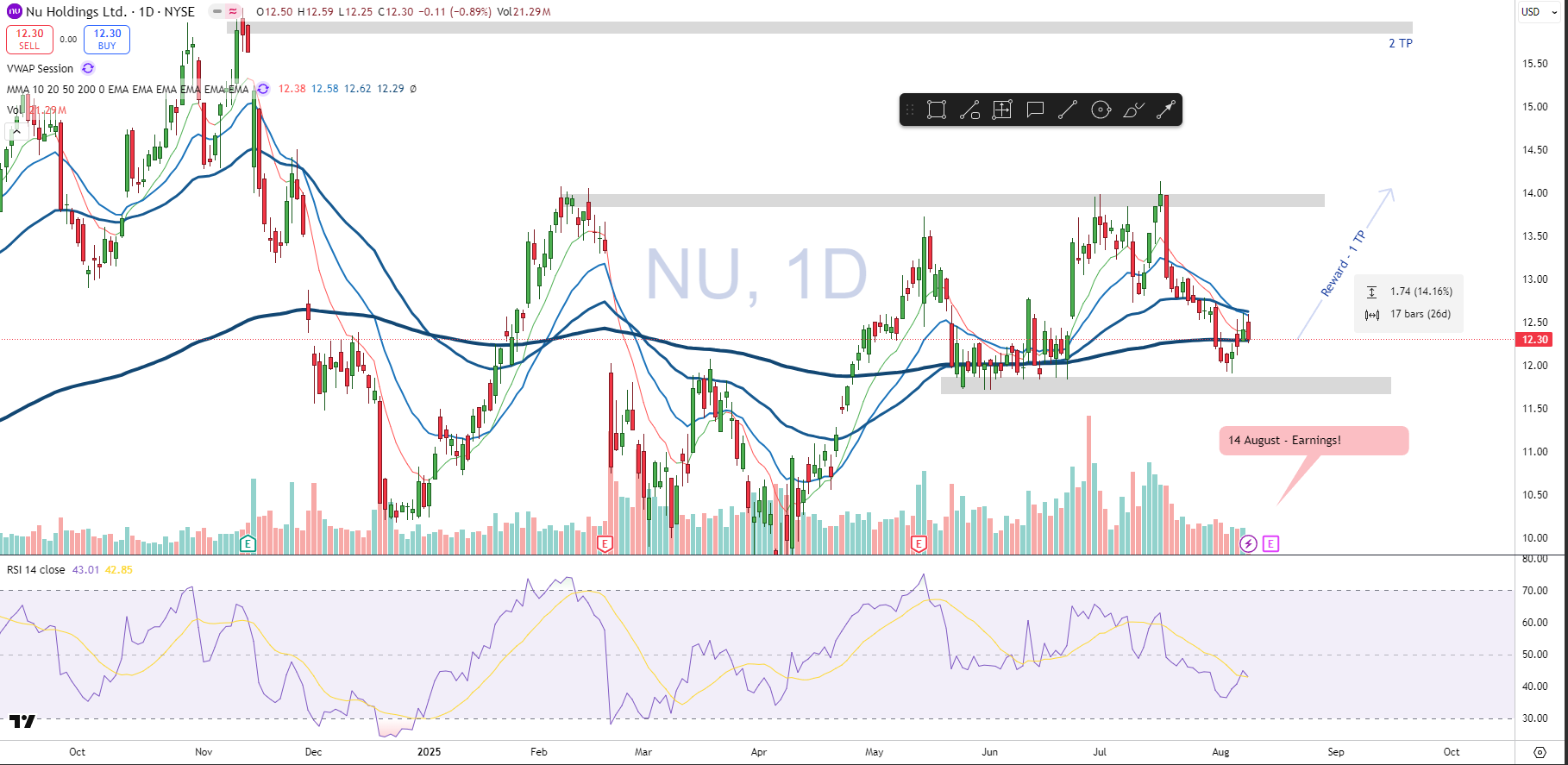Click the 12.30 SELL button
The height and width of the screenshot is (765, 1568).
(29, 40)
